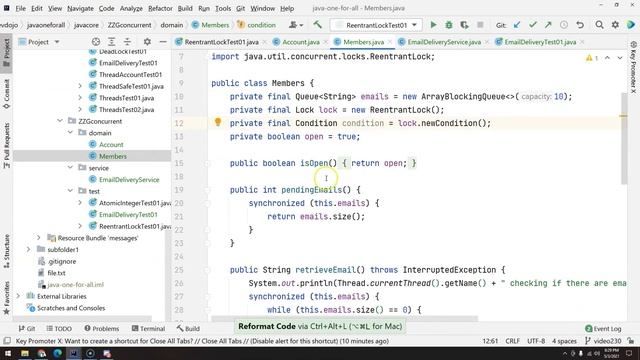Click CRLF line separator in status bar
This screenshot has width=640, height=360.
pyautogui.click(x=512, y=341)
